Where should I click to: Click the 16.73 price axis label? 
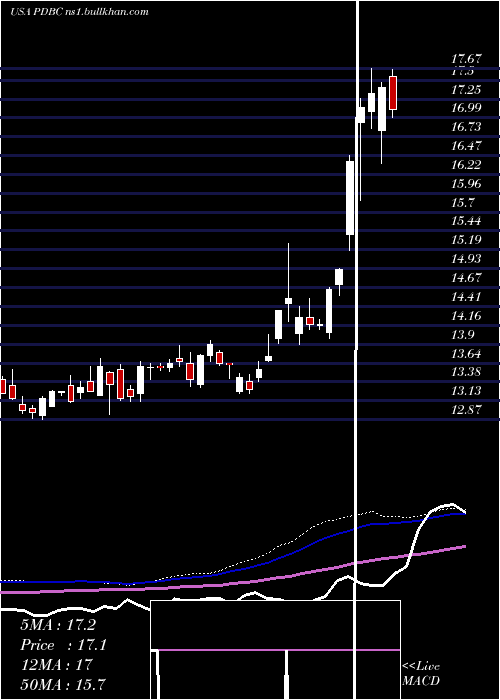tap(466, 127)
